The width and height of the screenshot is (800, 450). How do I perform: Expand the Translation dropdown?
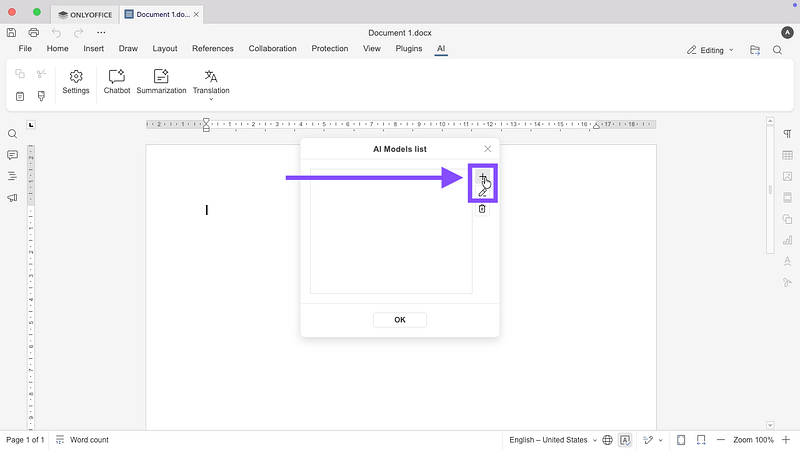[211, 100]
